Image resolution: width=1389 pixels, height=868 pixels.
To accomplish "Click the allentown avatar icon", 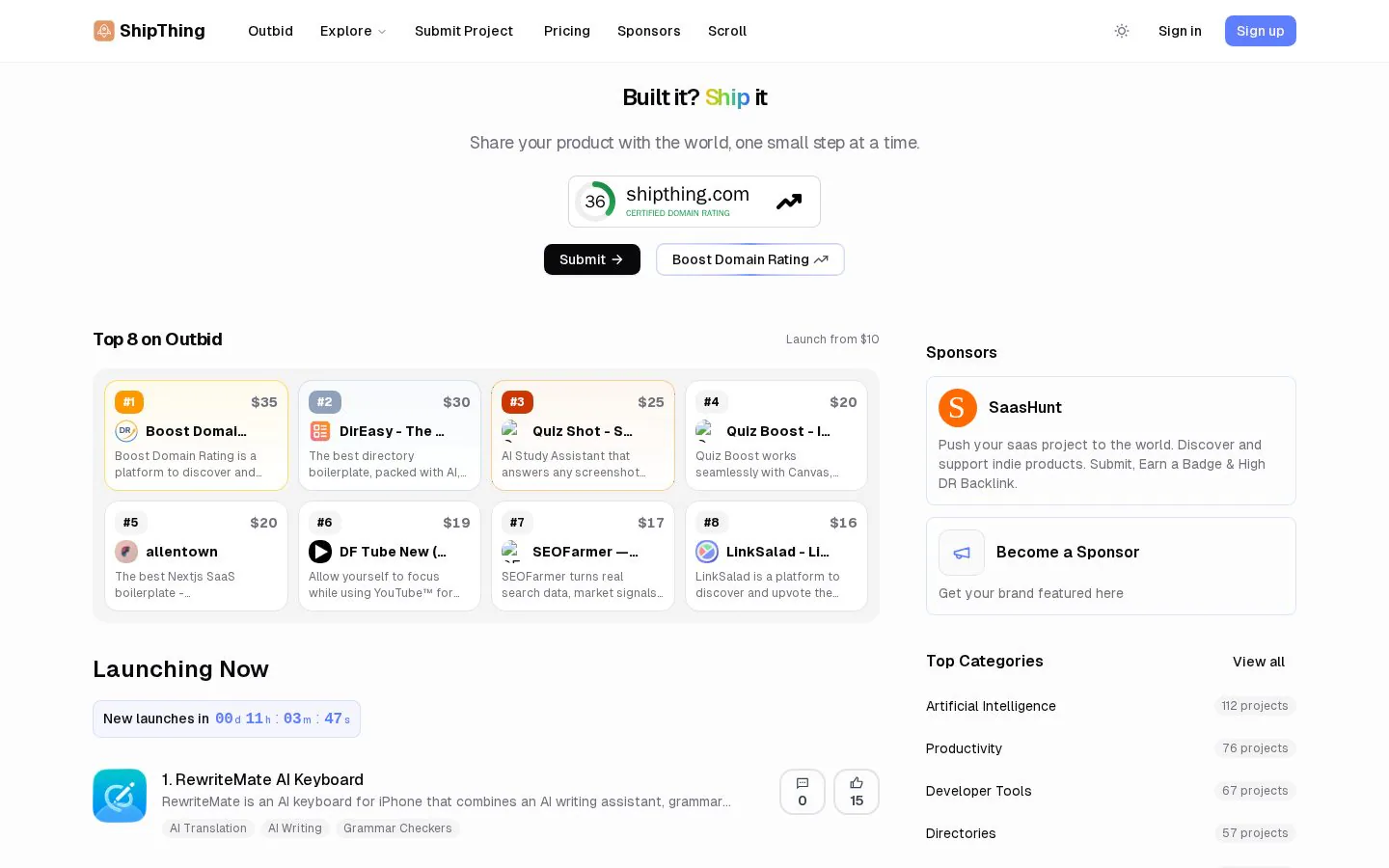I will (126, 552).
